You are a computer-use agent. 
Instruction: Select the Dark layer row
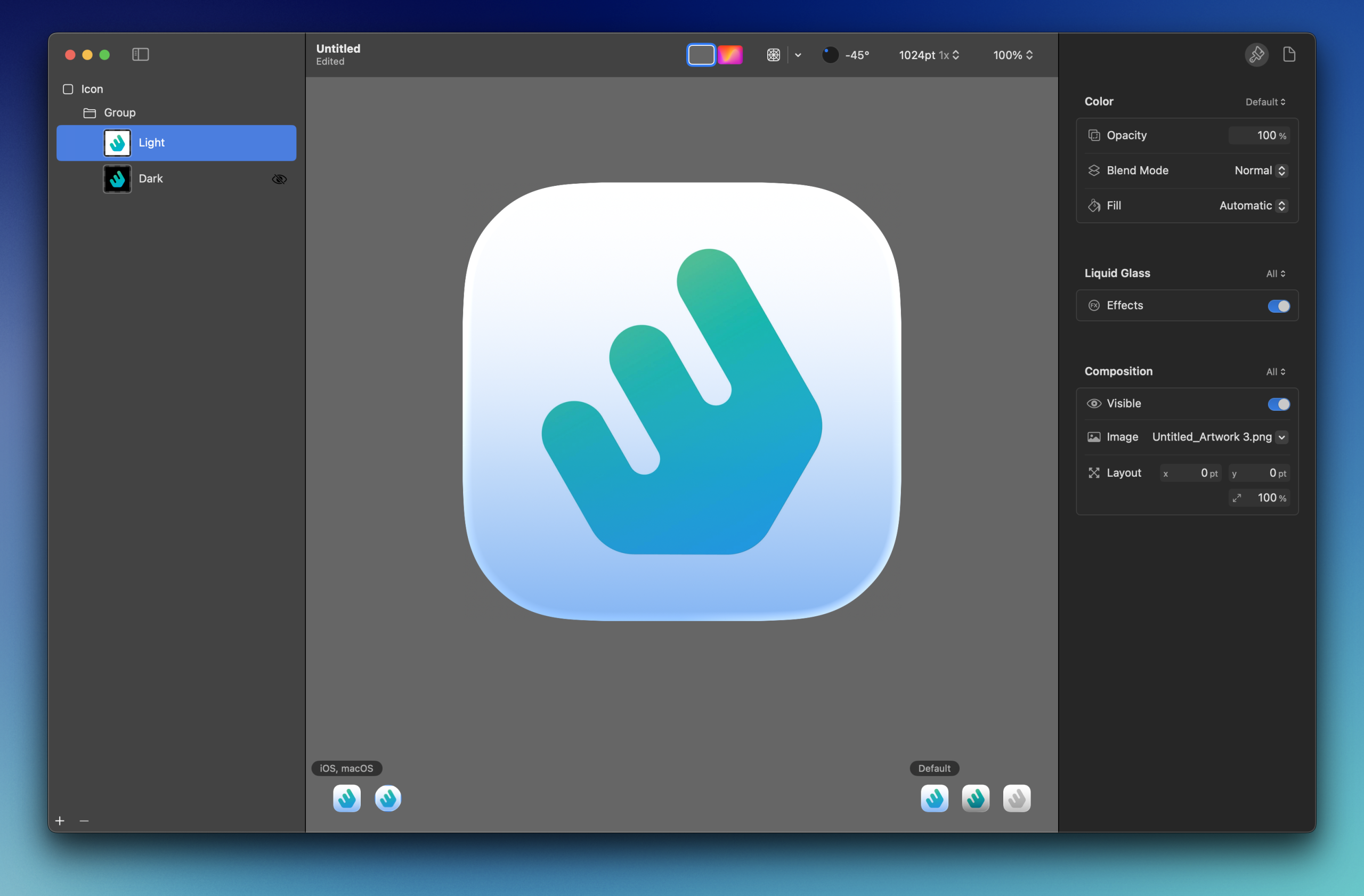coord(176,179)
